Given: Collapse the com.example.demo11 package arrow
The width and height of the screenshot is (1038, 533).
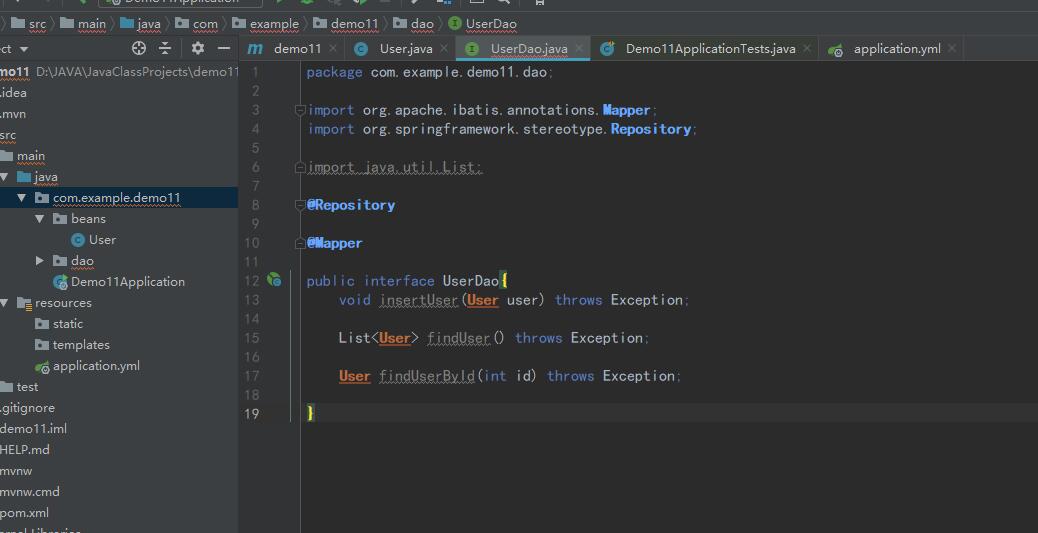Looking at the screenshot, I should click(x=21, y=198).
